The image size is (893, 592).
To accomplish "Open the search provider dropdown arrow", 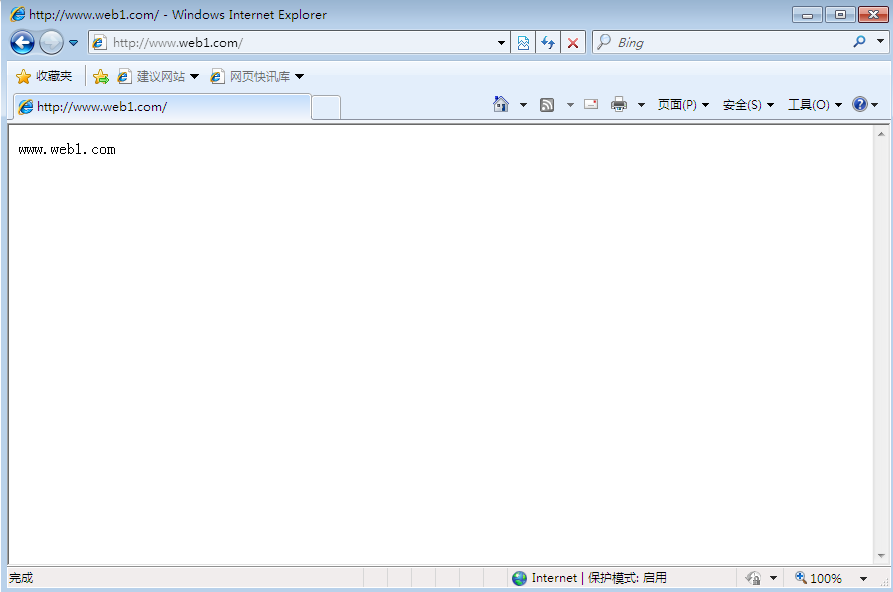I will (x=880, y=41).
